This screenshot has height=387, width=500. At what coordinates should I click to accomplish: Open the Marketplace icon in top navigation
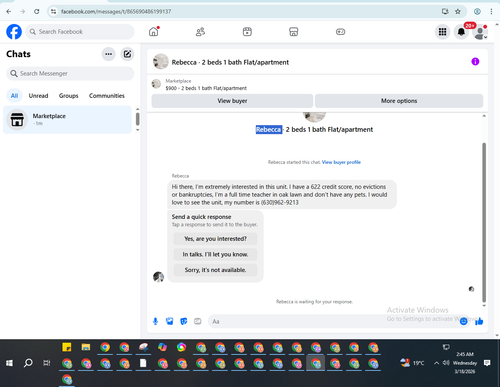(294, 32)
